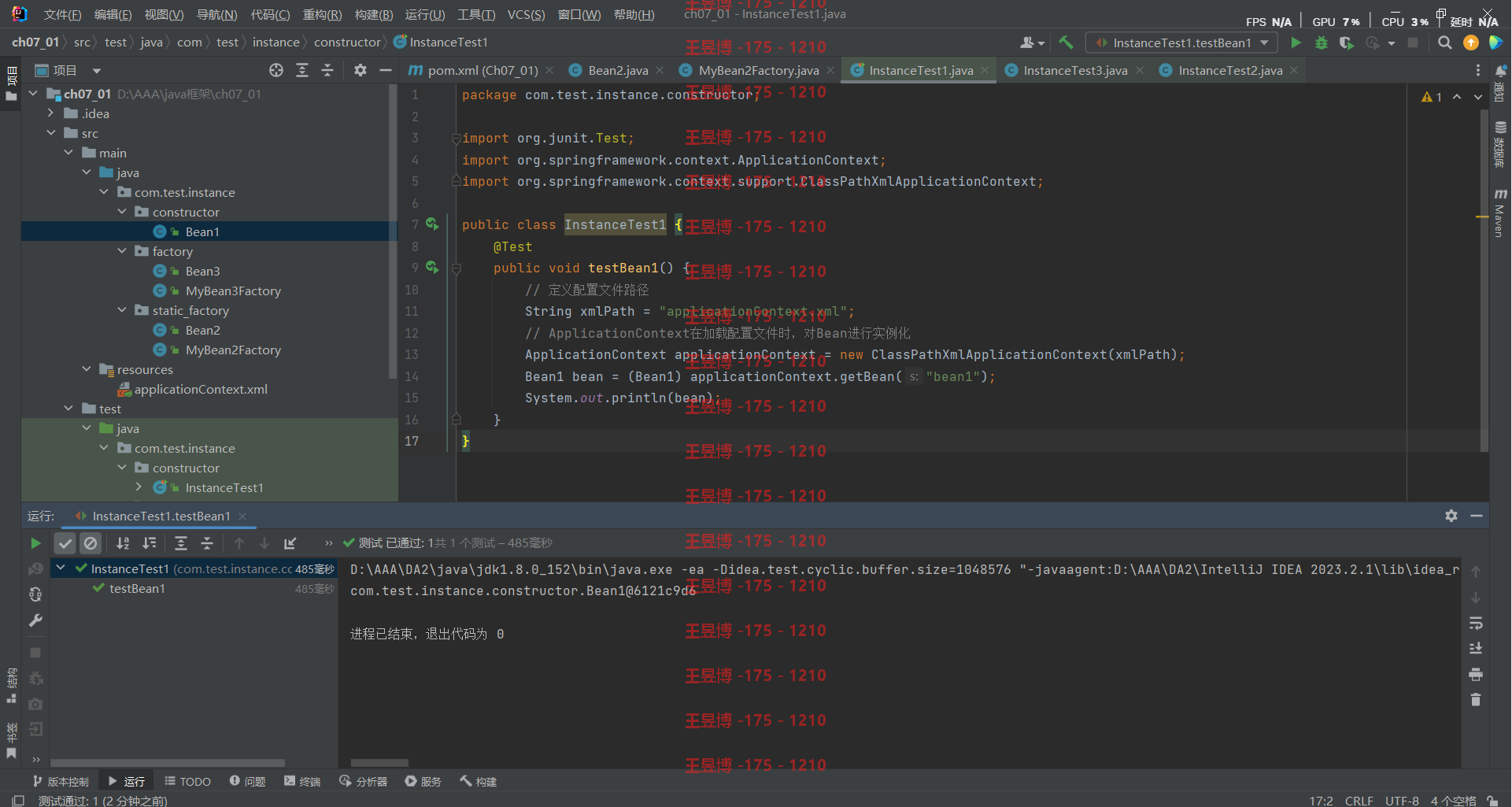Click the stop process icon in top toolbar
The image size is (1512, 807).
[1413, 43]
